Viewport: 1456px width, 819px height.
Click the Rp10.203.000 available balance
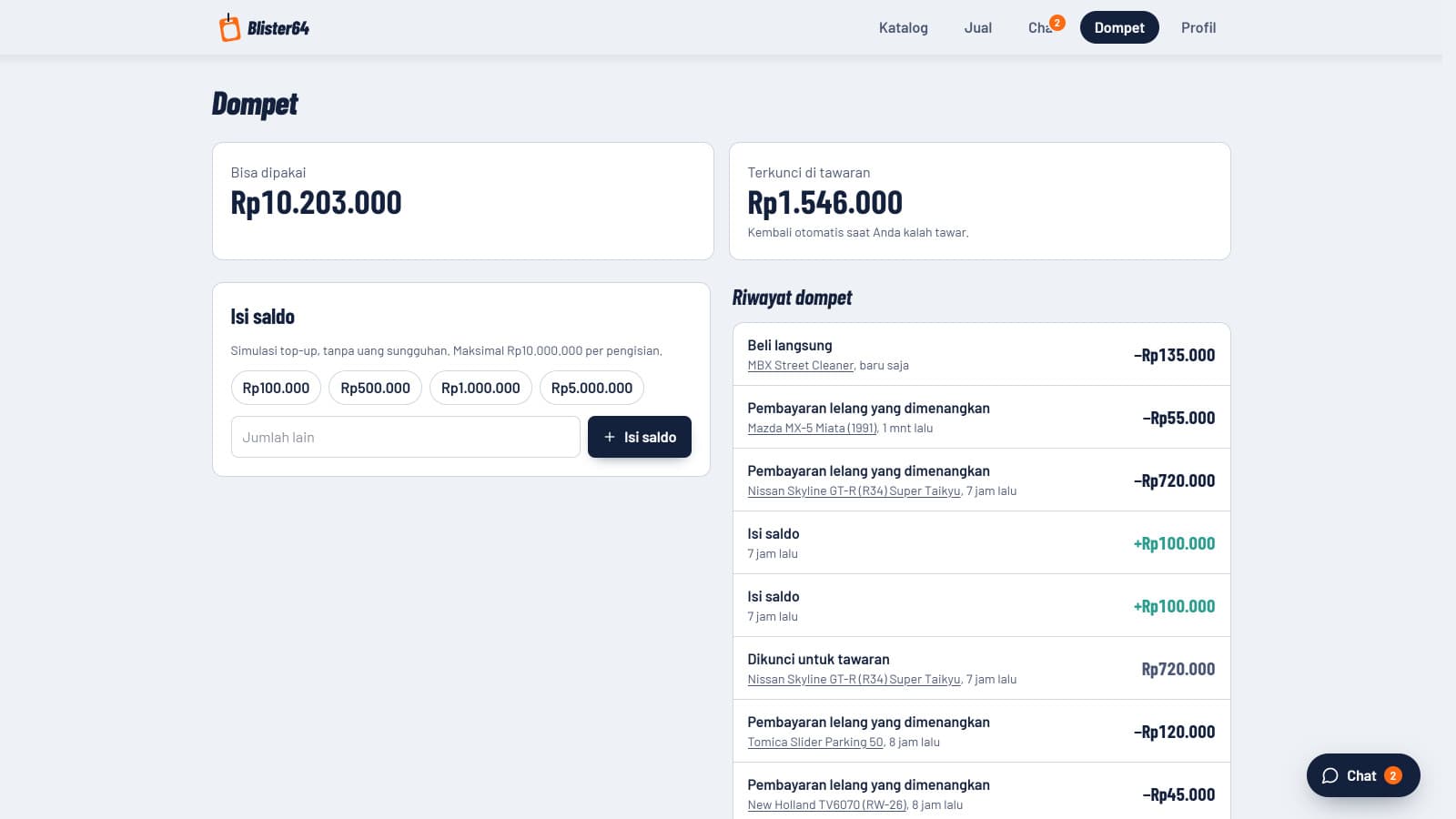click(x=316, y=203)
